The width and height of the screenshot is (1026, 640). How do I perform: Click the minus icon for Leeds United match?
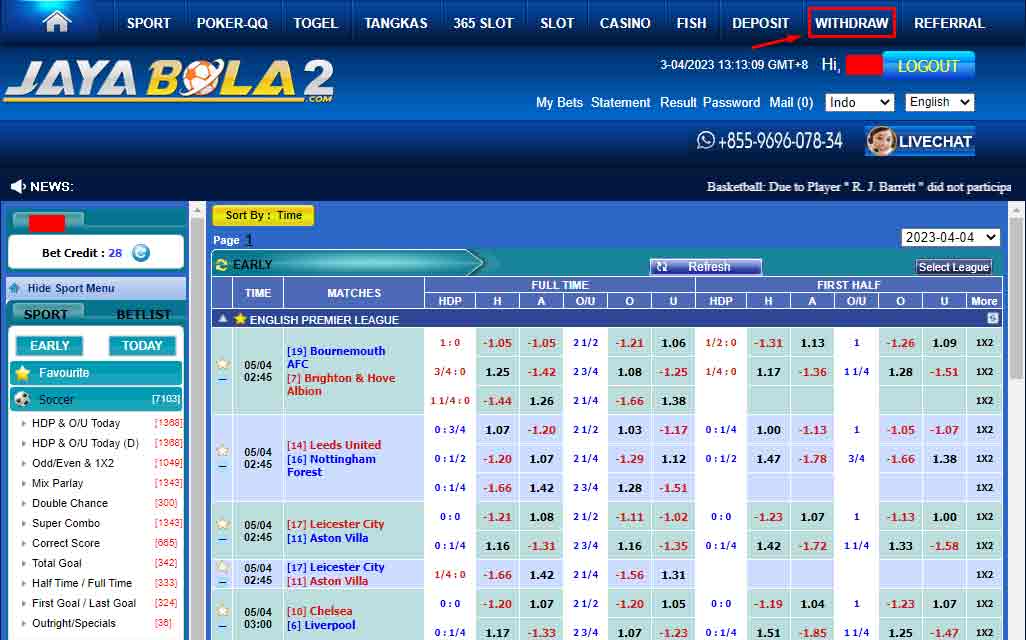point(222,467)
